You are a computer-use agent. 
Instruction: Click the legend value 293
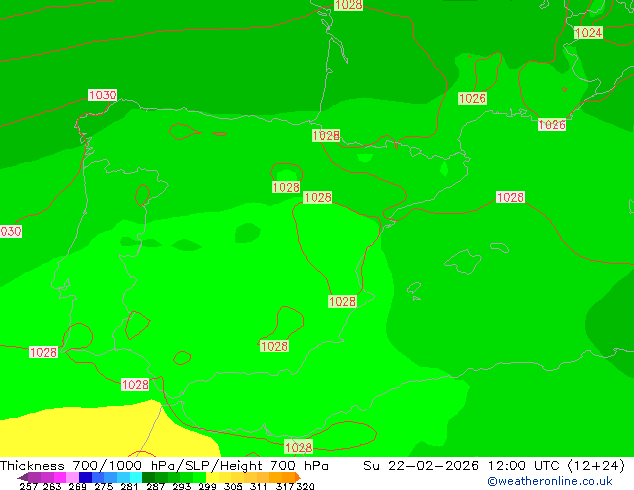182,486
